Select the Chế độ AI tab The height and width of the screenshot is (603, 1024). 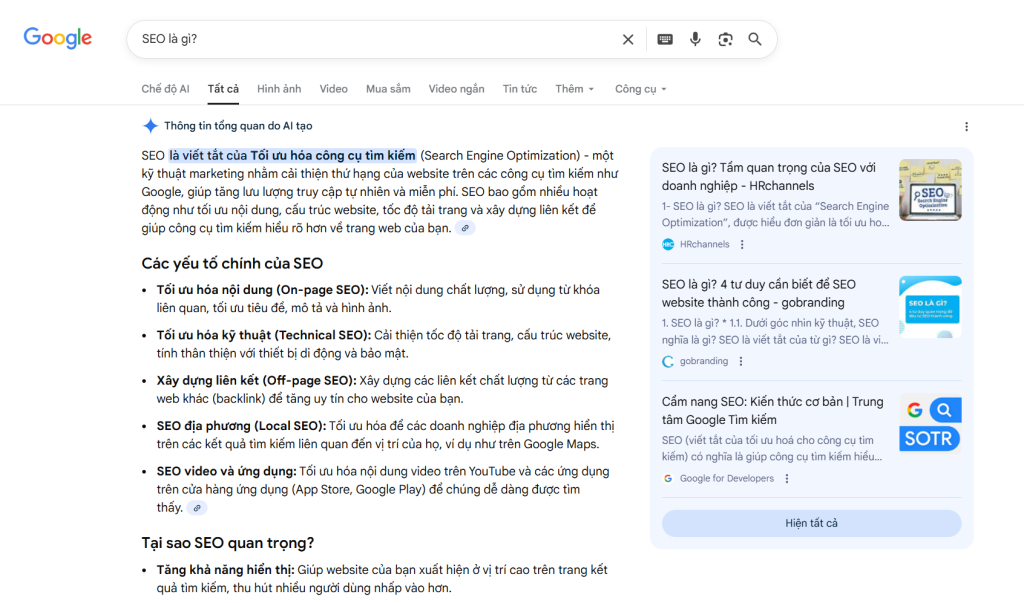(165, 88)
